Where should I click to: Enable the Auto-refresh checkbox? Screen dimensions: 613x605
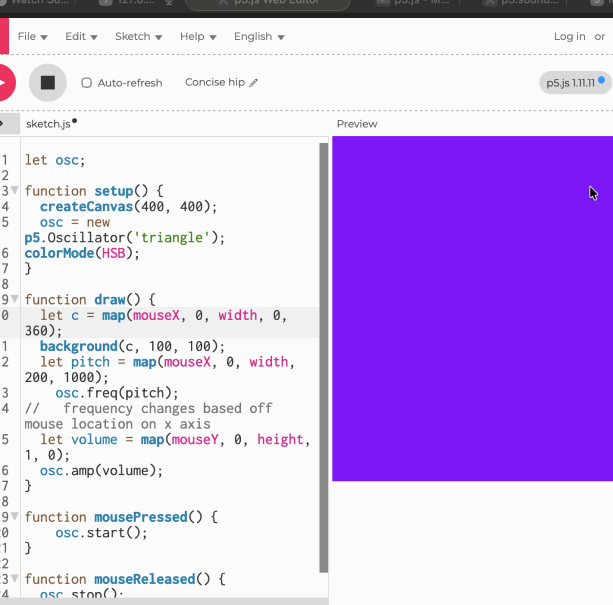pyautogui.click(x=87, y=83)
